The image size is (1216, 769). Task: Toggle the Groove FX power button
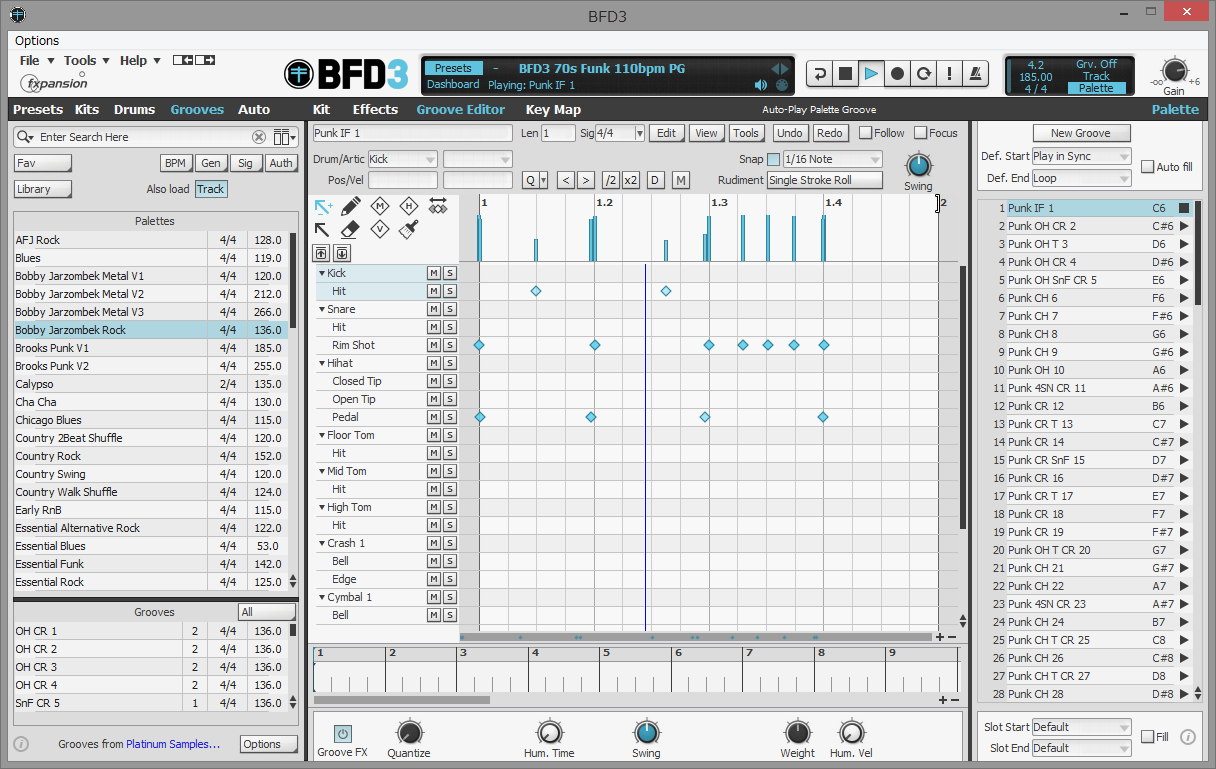(342, 734)
